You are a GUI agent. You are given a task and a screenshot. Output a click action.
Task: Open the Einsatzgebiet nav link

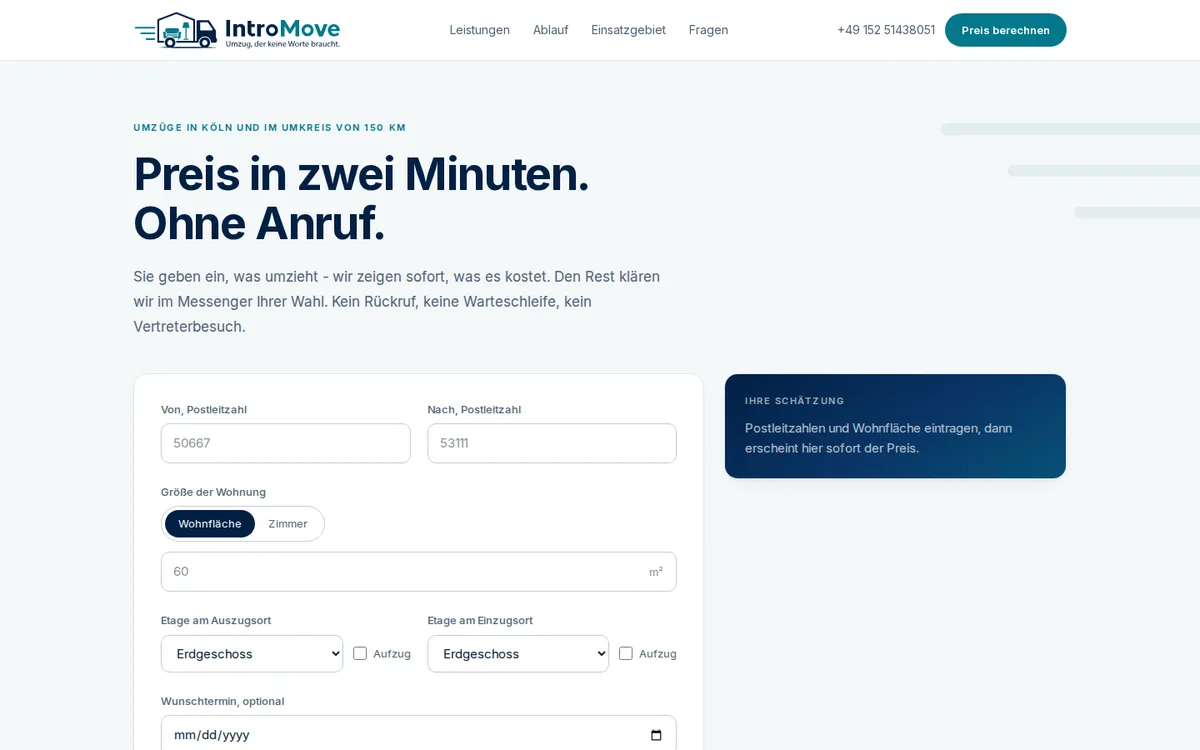pyautogui.click(x=629, y=30)
